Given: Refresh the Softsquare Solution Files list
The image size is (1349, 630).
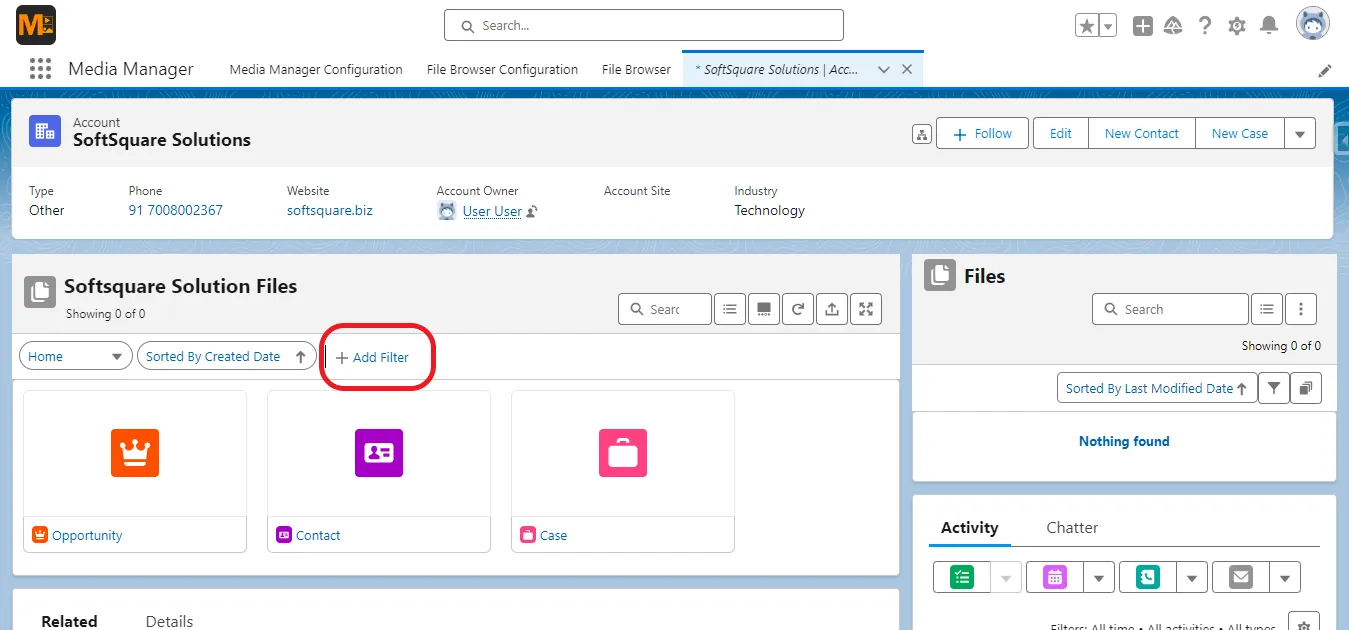Looking at the screenshot, I should point(797,309).
